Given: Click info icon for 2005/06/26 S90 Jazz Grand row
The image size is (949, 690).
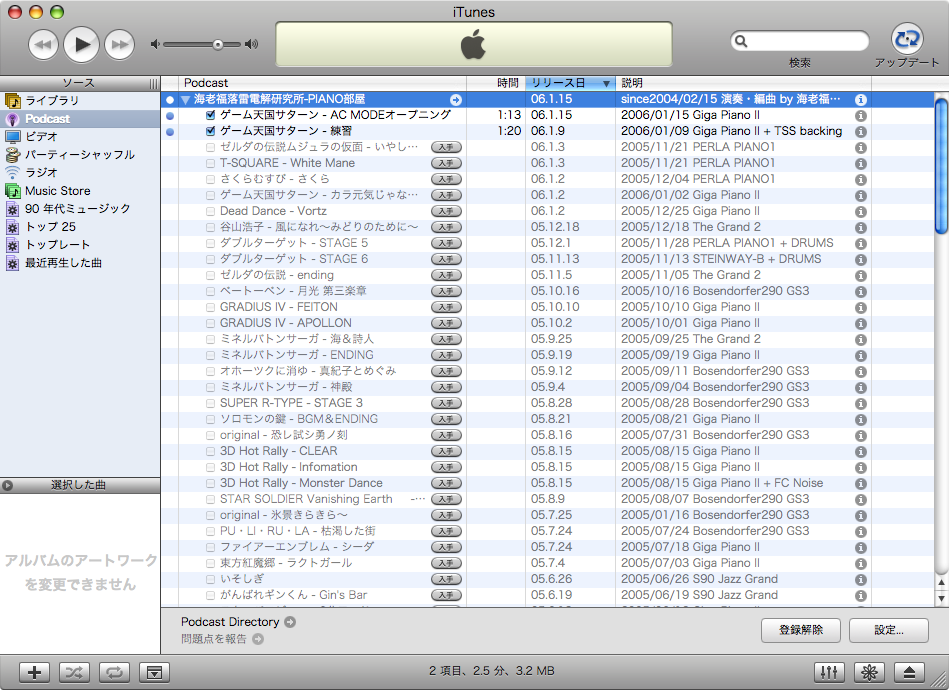Looking at the screenshot, I should tap(861, 580).
